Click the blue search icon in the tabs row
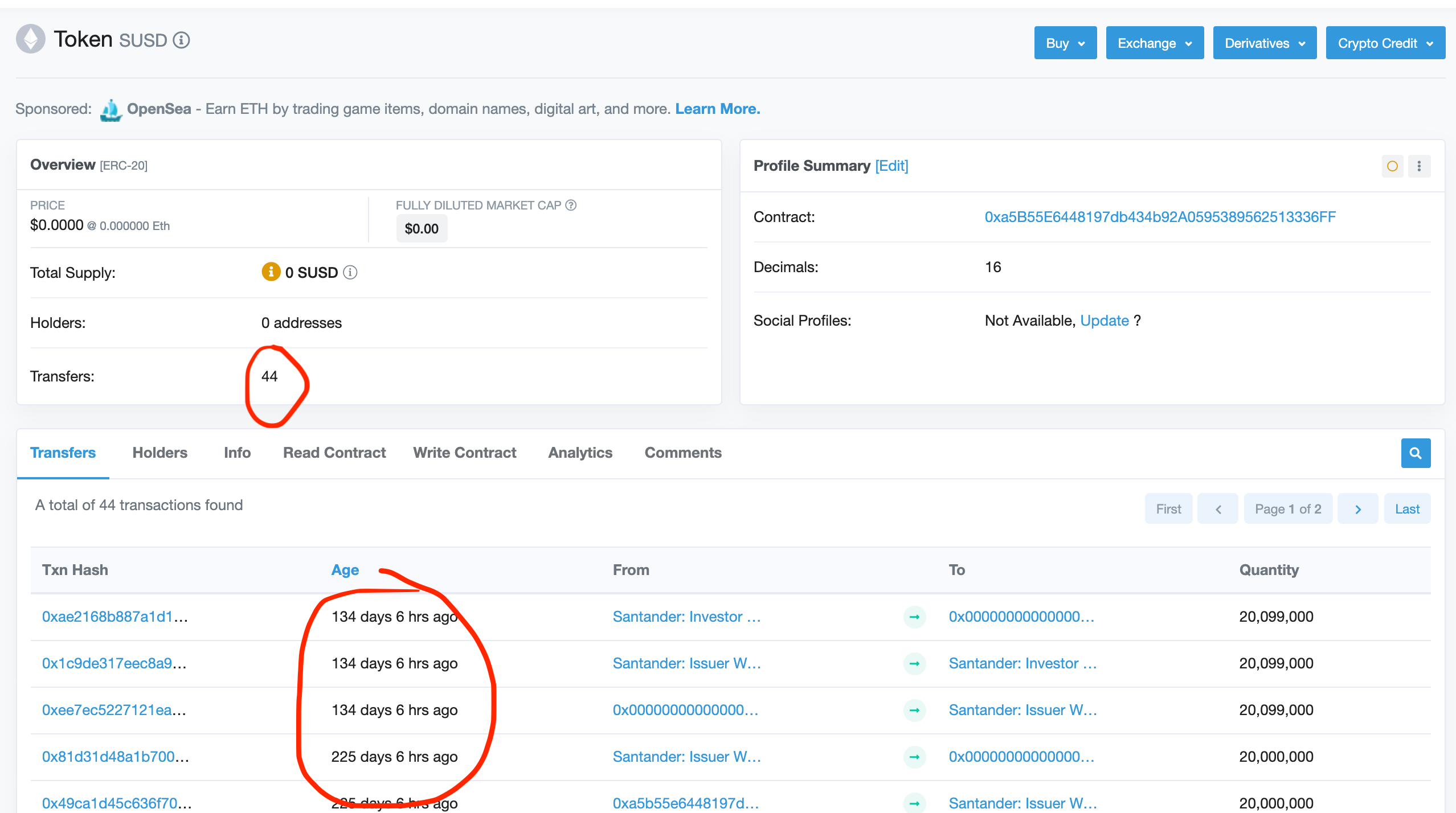 click(1415, 453)
